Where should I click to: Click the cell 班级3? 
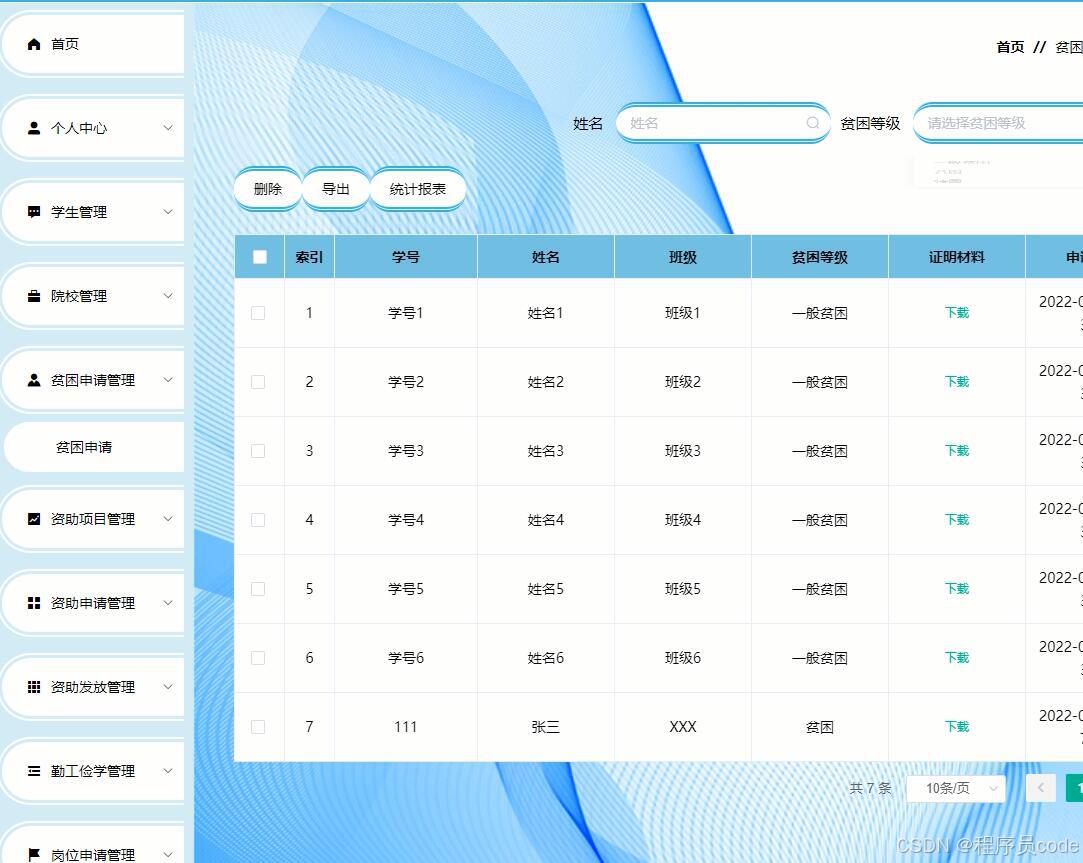pyautogui.click(x=682, y=451)
